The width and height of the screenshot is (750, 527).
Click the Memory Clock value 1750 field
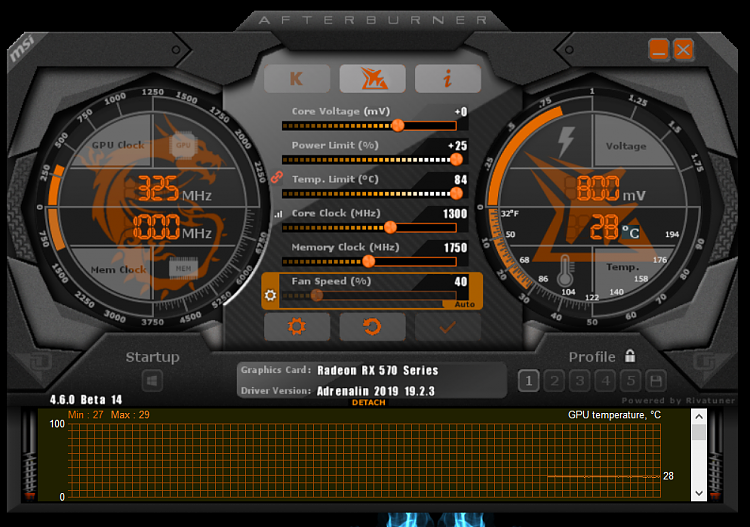point(455,248)
